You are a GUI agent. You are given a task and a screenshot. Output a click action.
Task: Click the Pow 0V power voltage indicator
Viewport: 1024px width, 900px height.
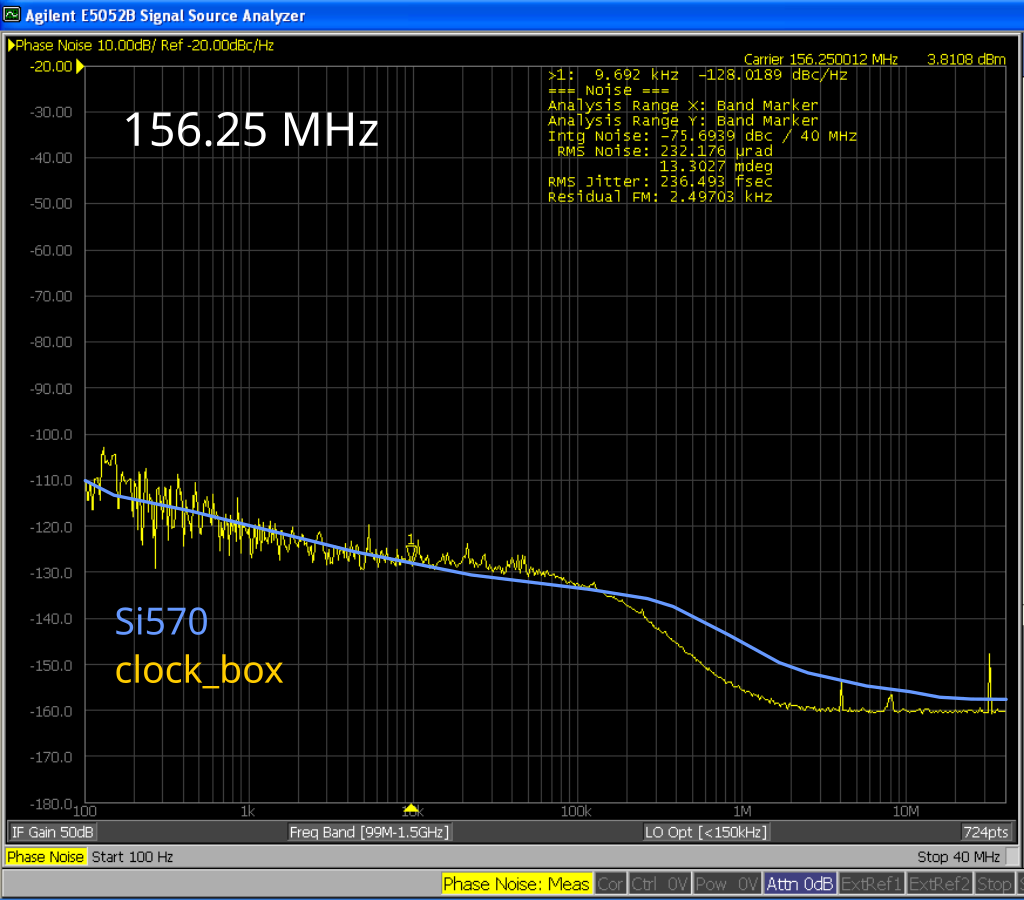click(x=726, y=884)
